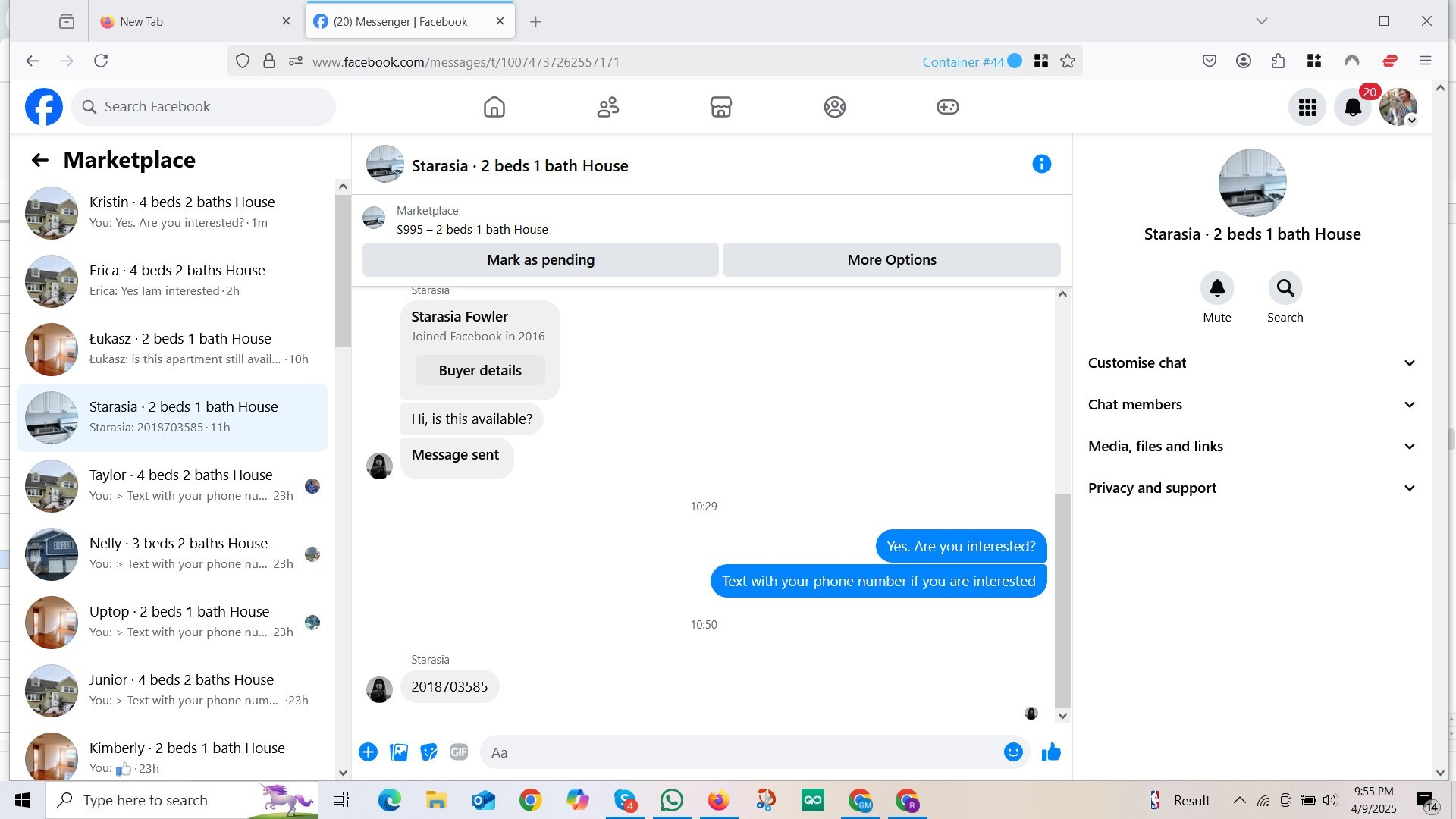Open Outlook from the taskbar
The image size is (1456, 819).
coord(483,800)
